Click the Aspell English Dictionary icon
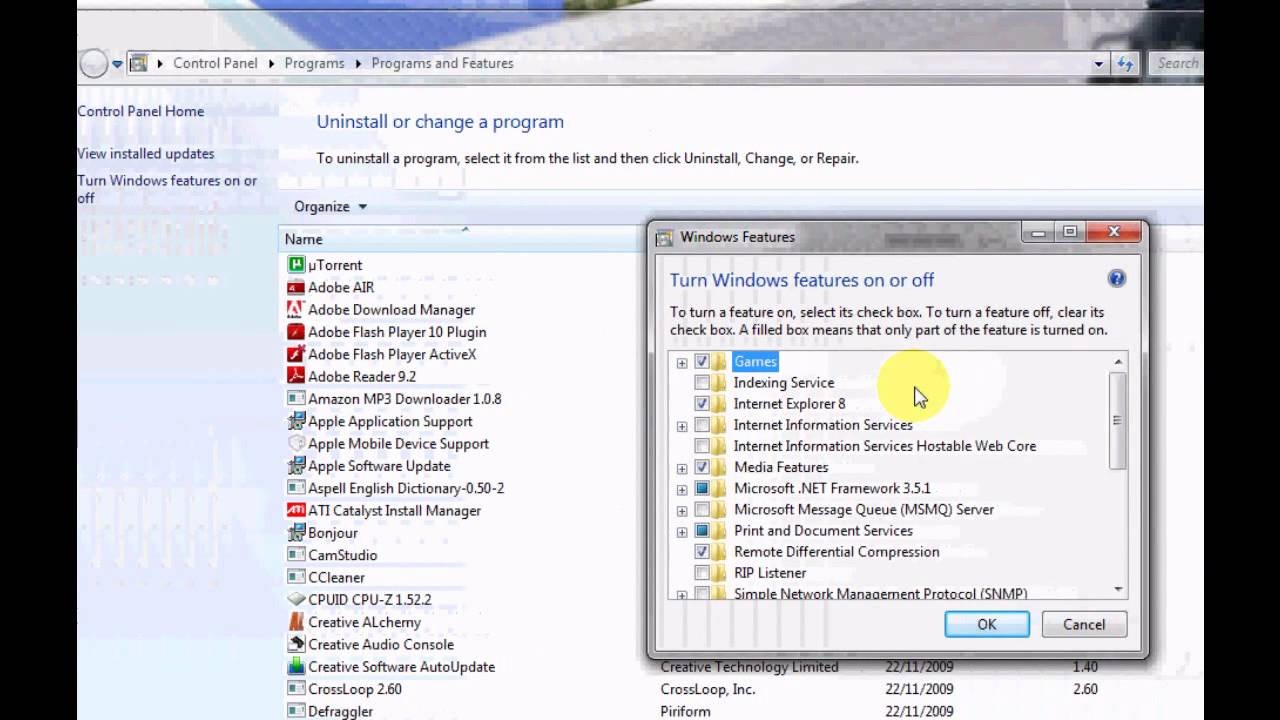Viewport: 1280px width, 720px height. tap(296, 488)
